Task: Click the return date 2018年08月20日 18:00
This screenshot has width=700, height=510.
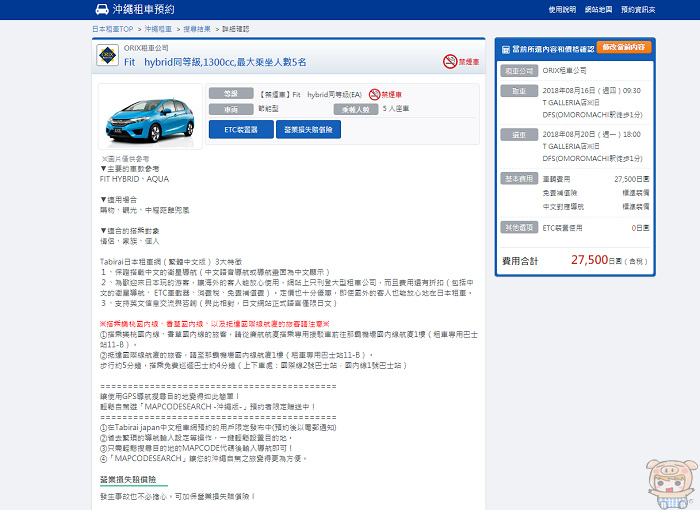Action: click(592, 134)
